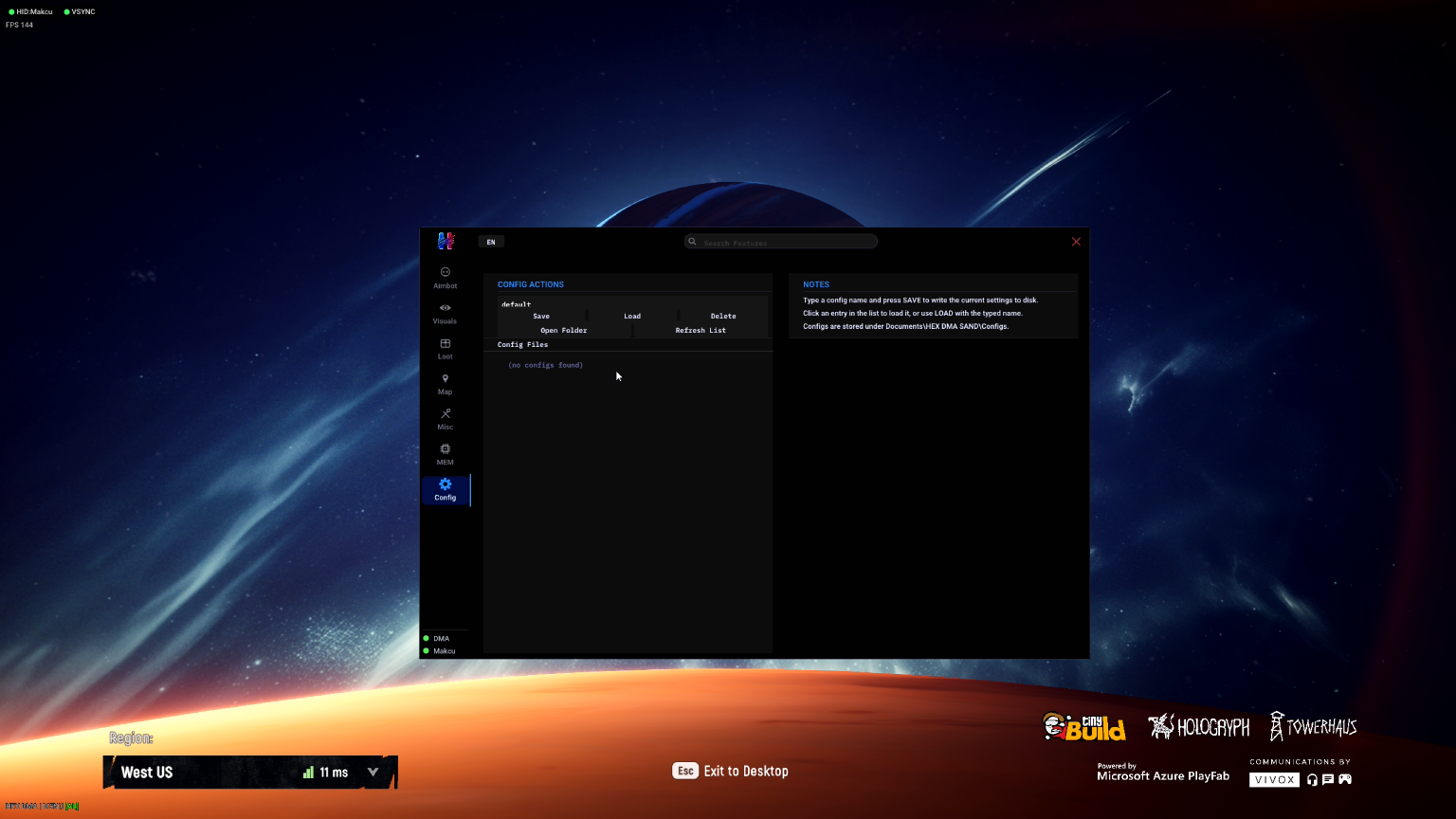Save the current config
Image resolution: width=1456 pixels, height=819 pixels.
[x=541, y=317]
